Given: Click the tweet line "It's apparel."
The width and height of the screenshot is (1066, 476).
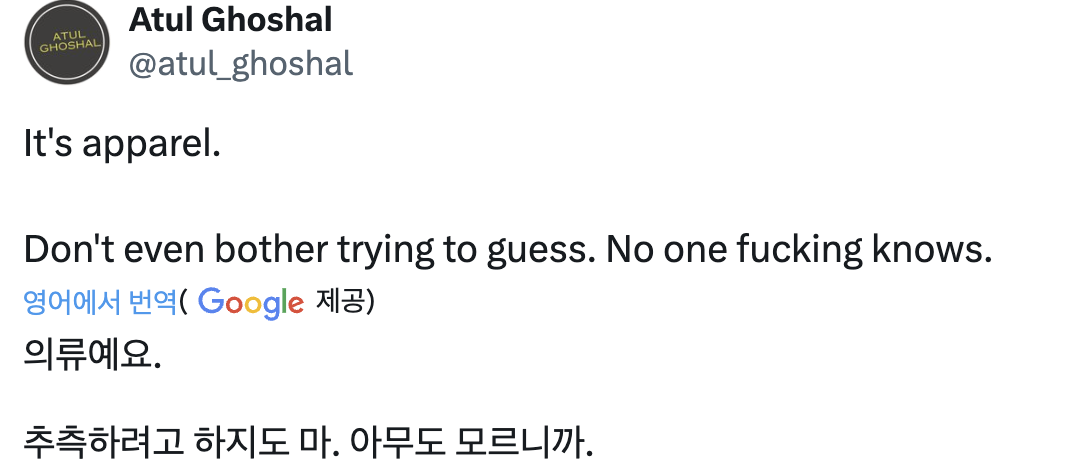Looking at the screenshot, I should pos(121,146).
